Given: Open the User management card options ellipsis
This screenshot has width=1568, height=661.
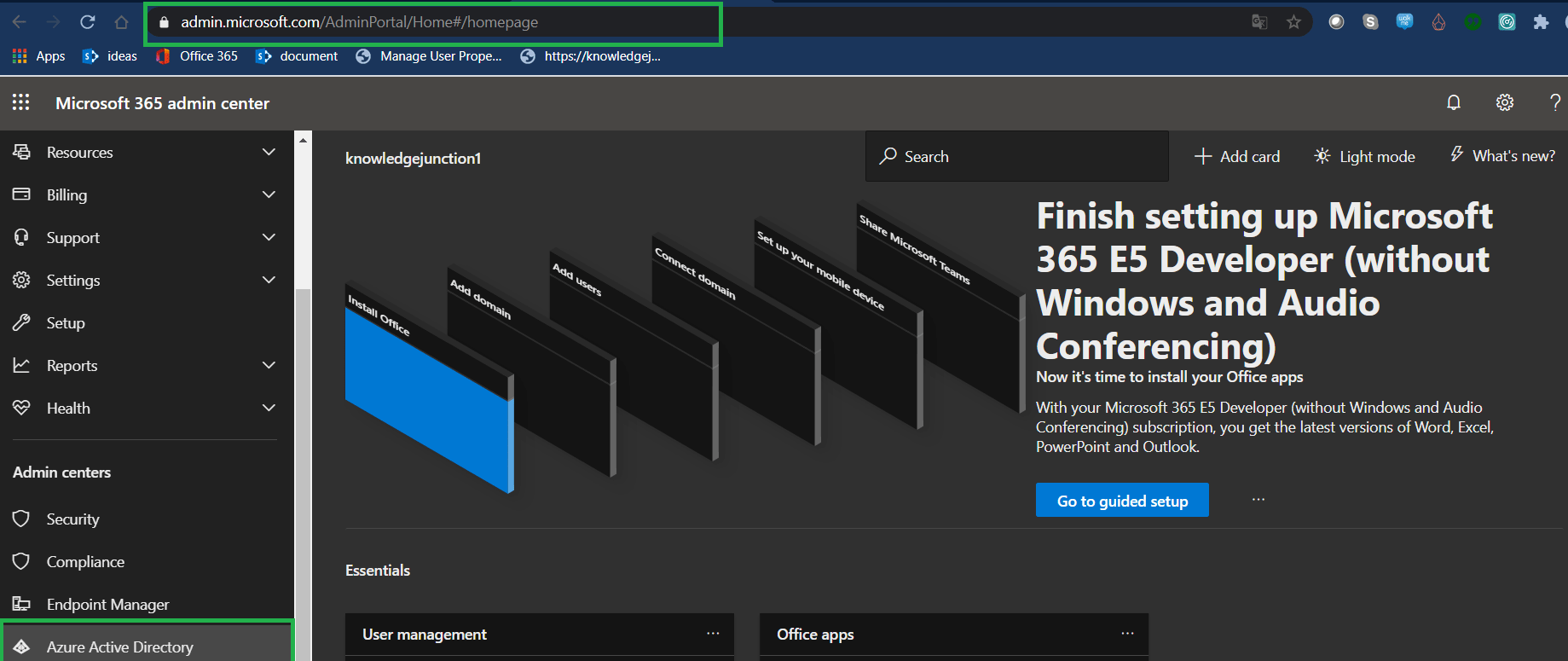Looking at the screenshot, I should coord(713,633).
